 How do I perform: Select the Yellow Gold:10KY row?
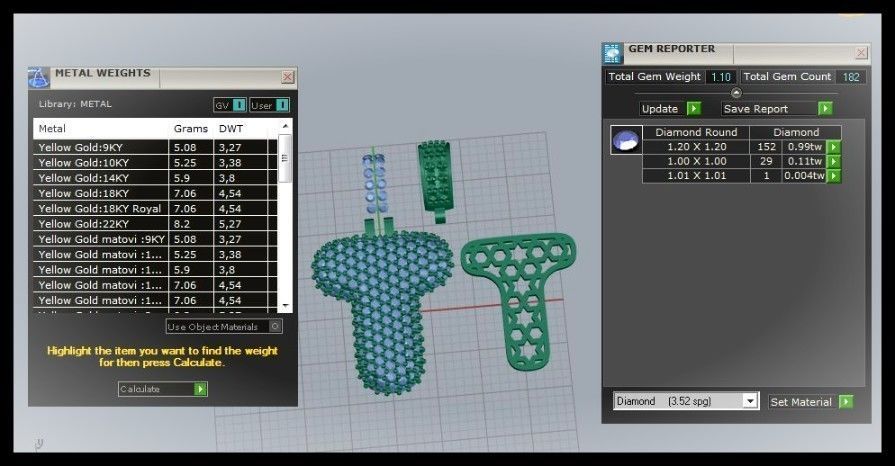pos(155,163)
